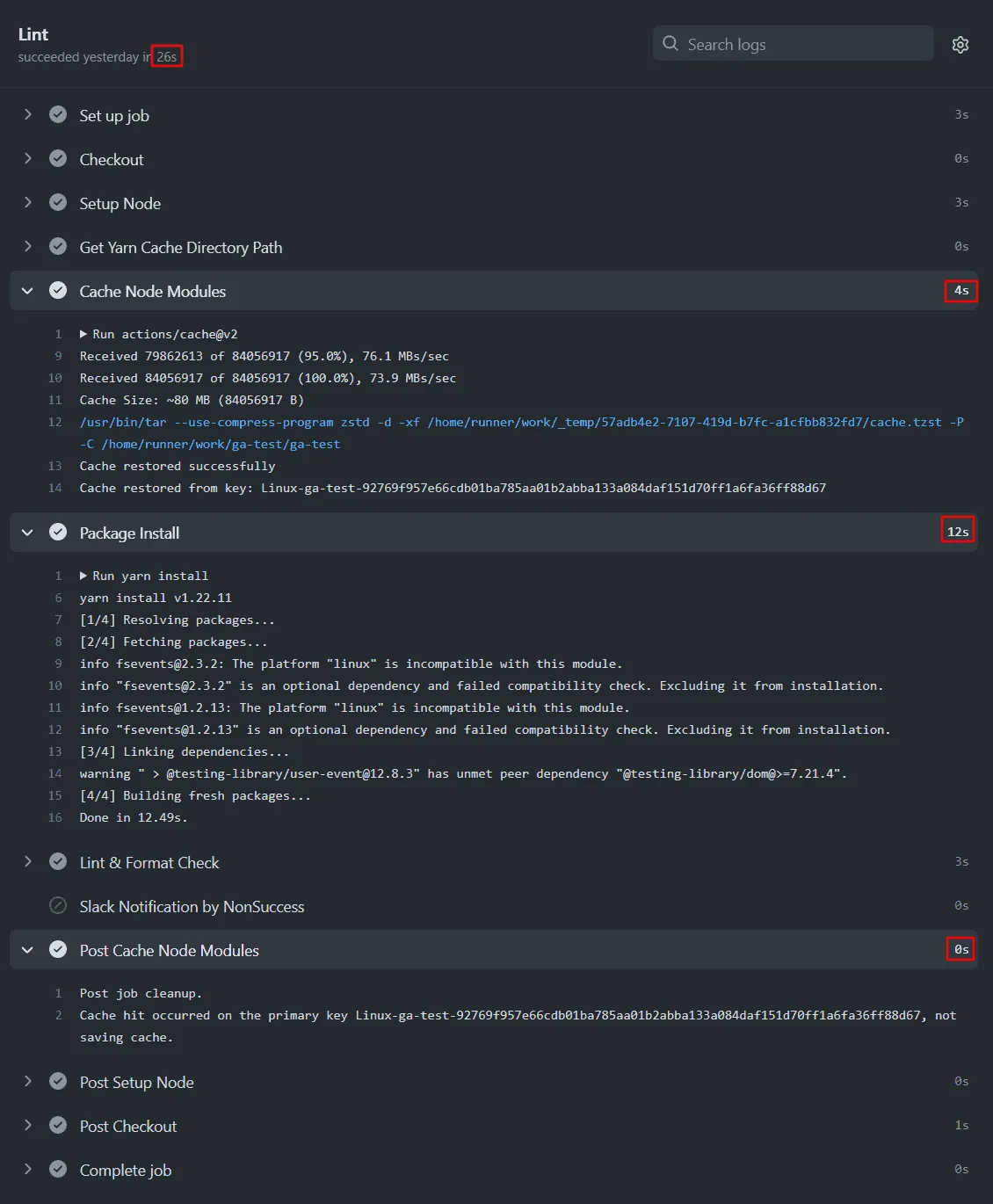Image resolution: width=993 pixels, height=1204 pixels.
Task: Click checkmark icon beside Lint & Format Check
Action: (58, 862)
